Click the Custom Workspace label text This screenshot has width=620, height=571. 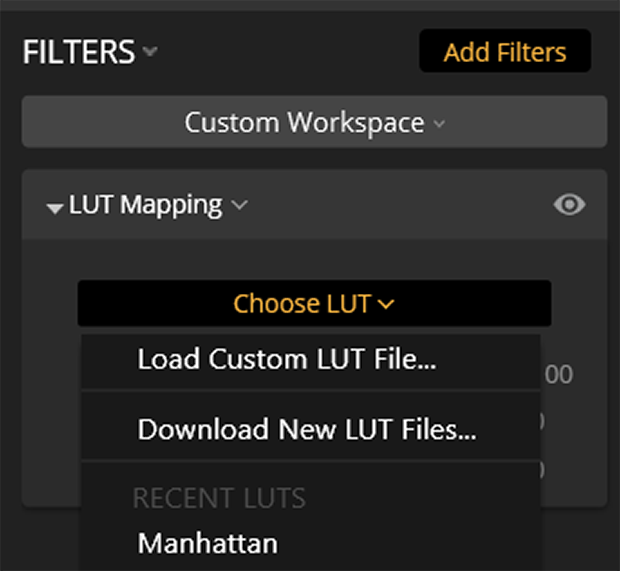(x=304, y=123)
